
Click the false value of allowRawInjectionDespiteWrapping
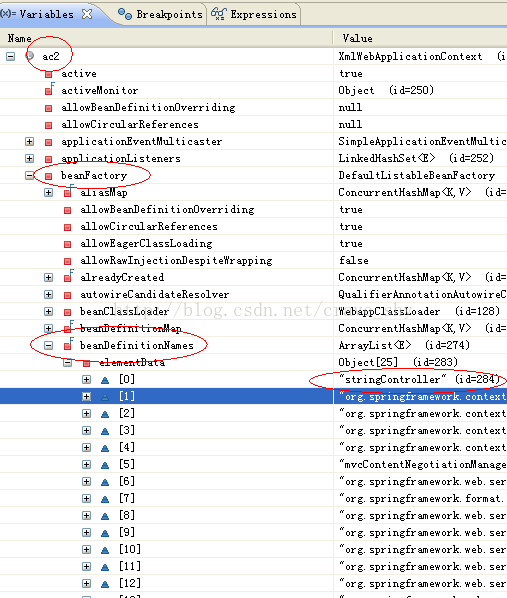[354, 261]
